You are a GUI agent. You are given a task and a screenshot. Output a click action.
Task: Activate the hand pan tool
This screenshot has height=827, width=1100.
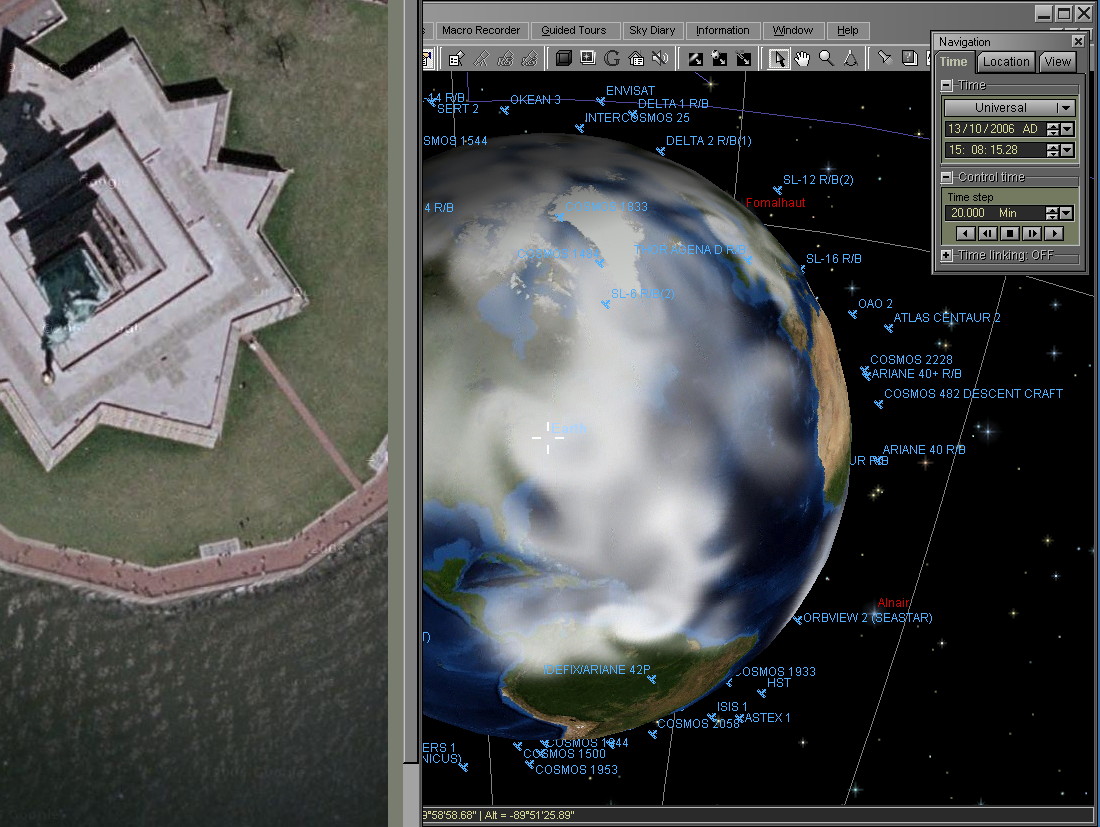[x=802, y=58]
